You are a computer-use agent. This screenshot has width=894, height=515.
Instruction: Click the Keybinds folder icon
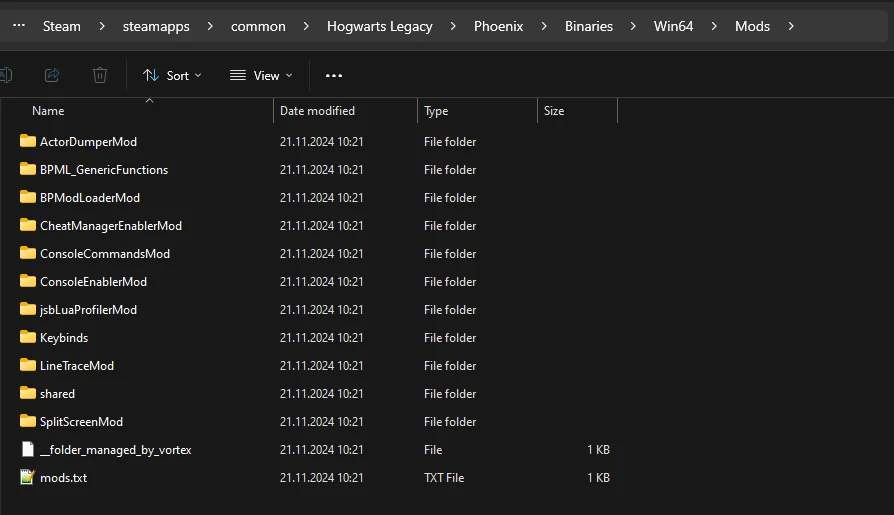pos(28,338)
